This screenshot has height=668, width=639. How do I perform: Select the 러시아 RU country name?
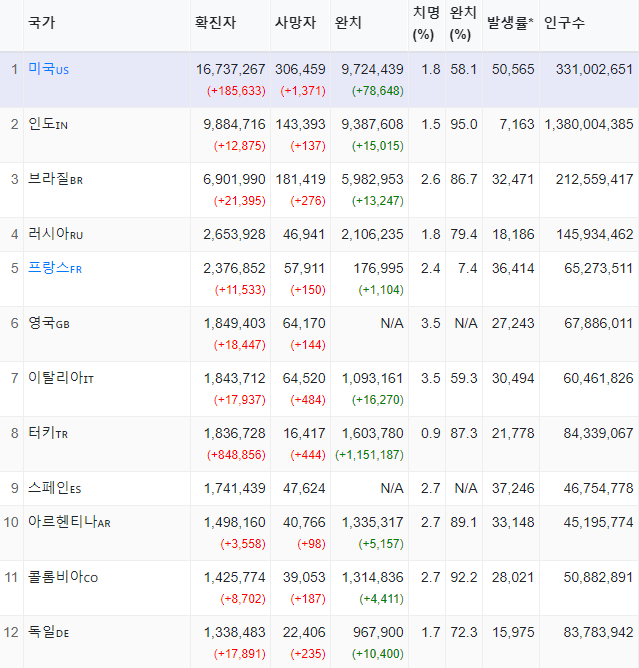(55, 234)
